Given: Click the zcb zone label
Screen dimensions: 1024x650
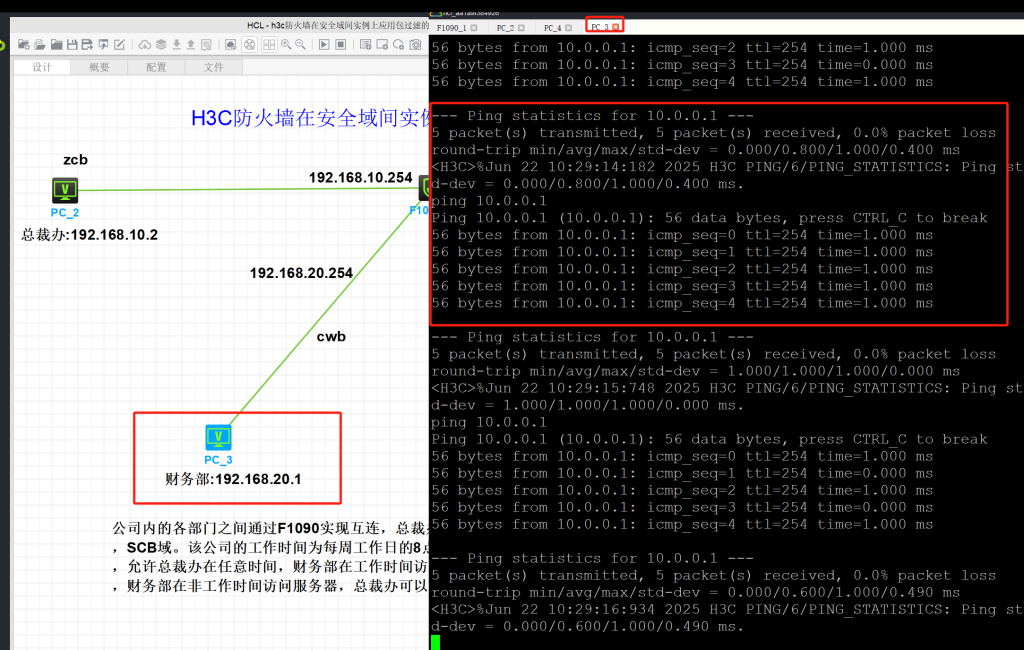Looking at the screenshot, I should coord(75,159).
